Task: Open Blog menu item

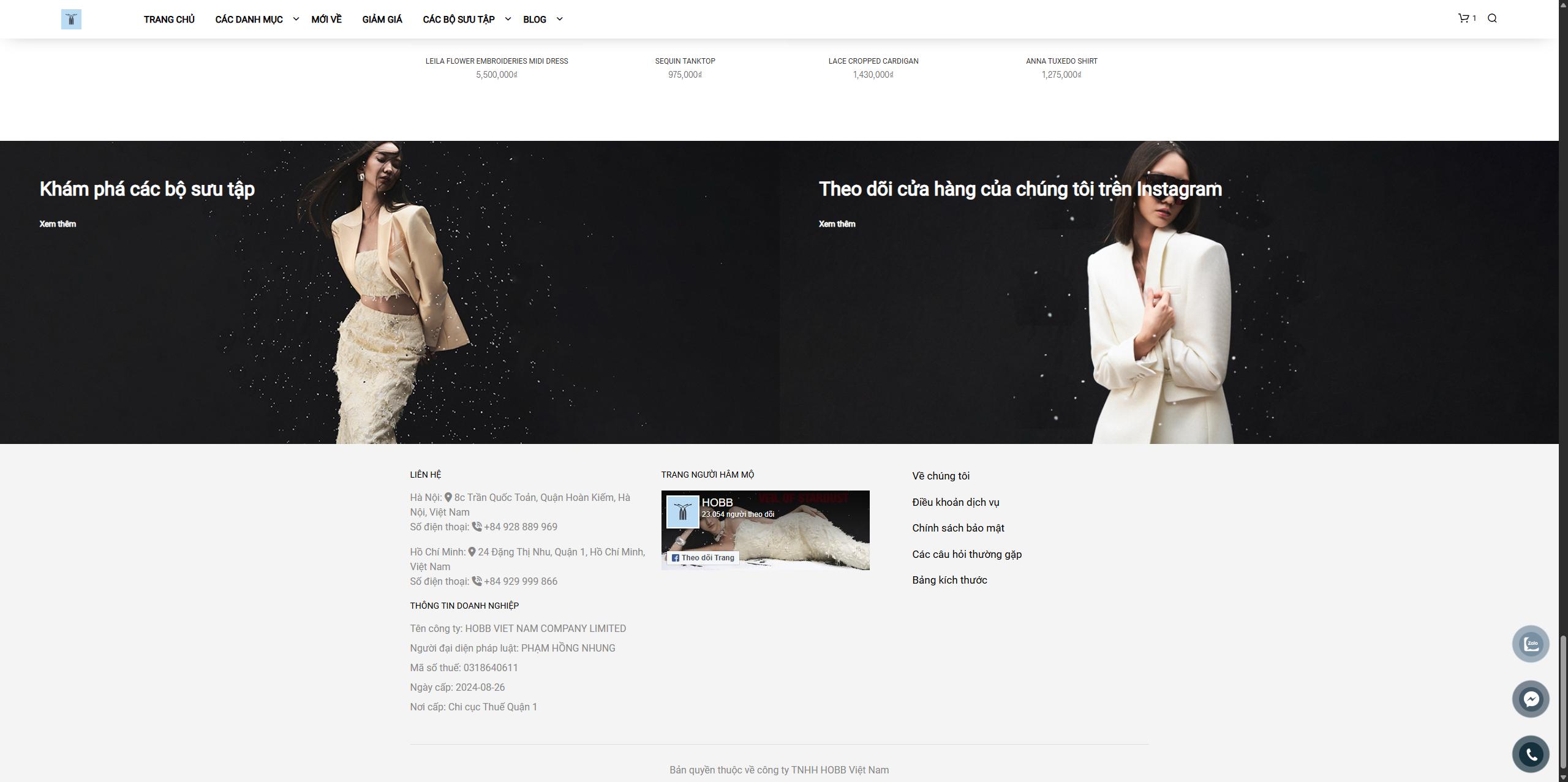Action: click(x=535, y=20)
